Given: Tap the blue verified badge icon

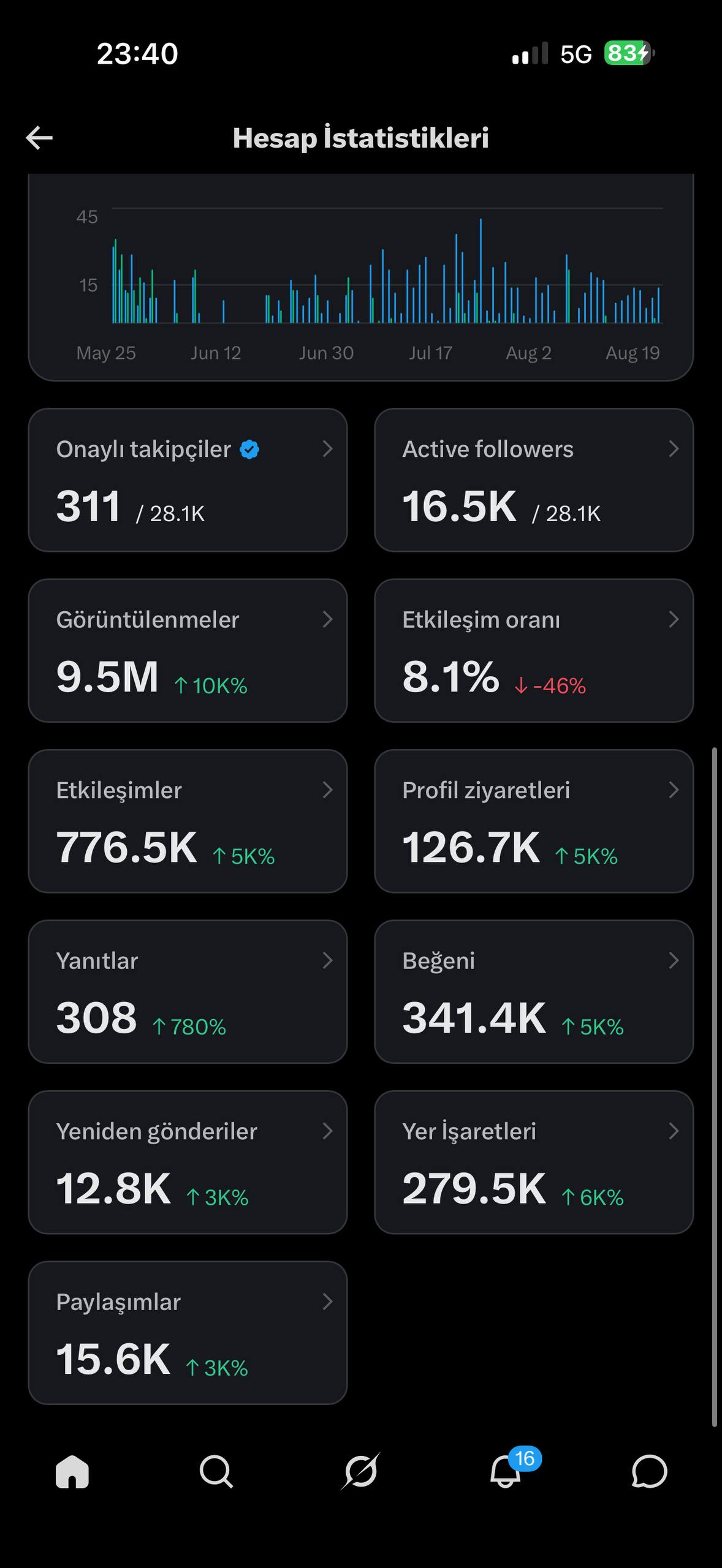Looking at the screenshot, I should 249,450.
